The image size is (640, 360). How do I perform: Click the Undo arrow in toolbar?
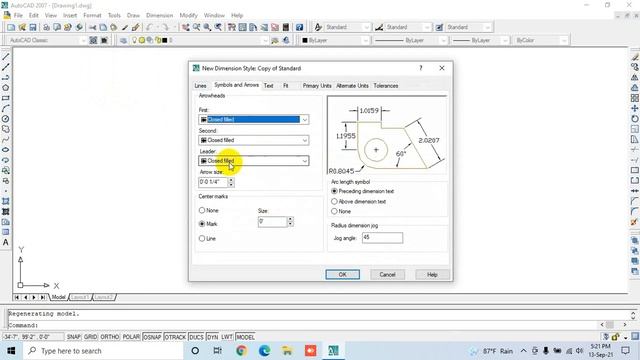click(149, 27)
